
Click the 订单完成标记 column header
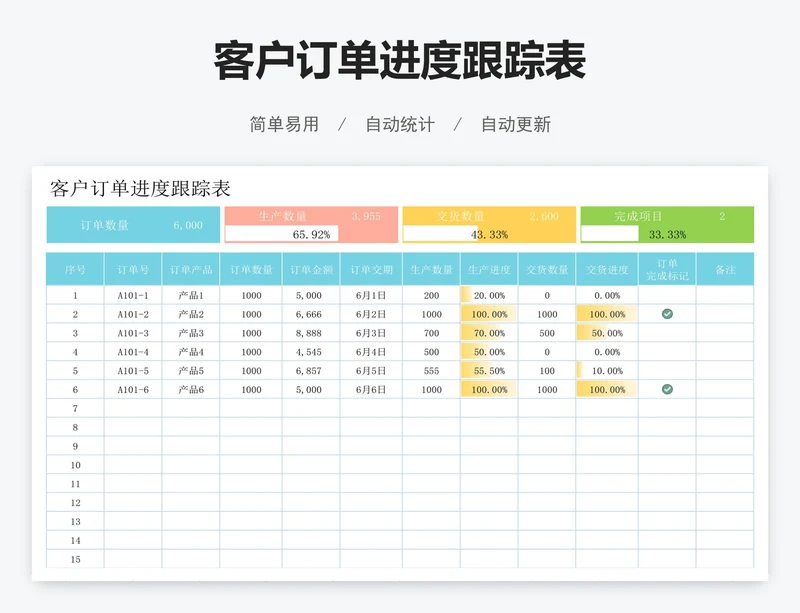667,269
